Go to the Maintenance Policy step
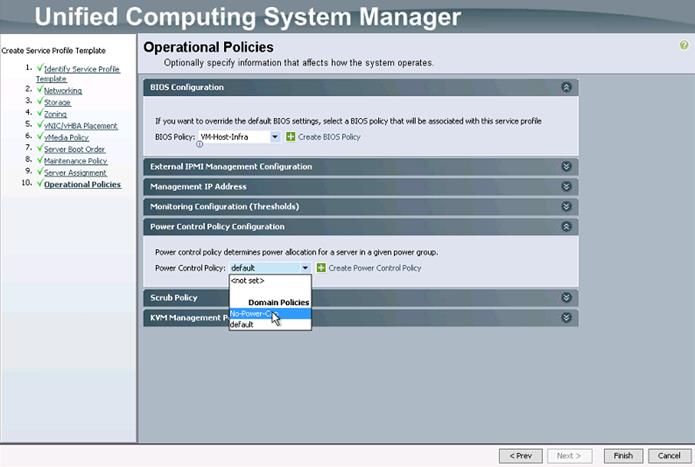This screenshot has width=695, height=467. [75, 161]
